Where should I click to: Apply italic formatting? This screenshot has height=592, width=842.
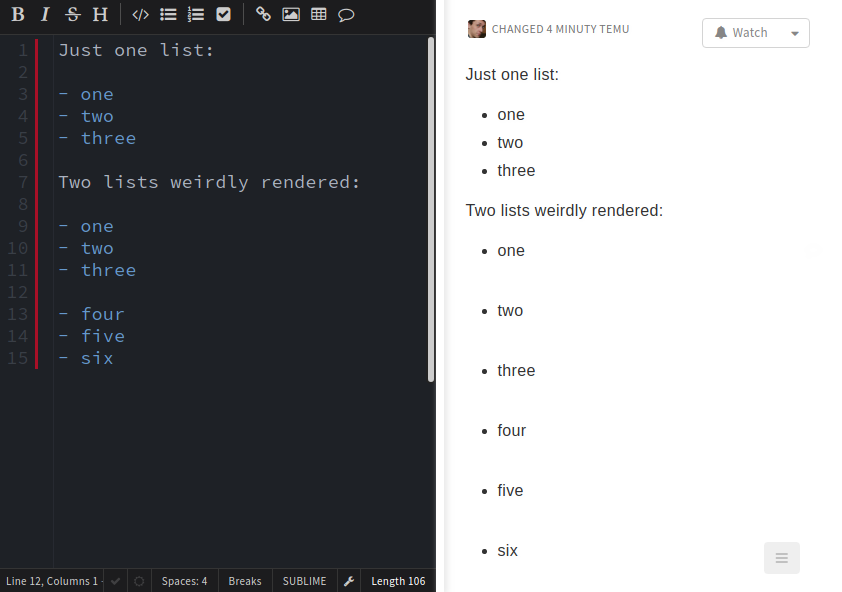(44, 14)
